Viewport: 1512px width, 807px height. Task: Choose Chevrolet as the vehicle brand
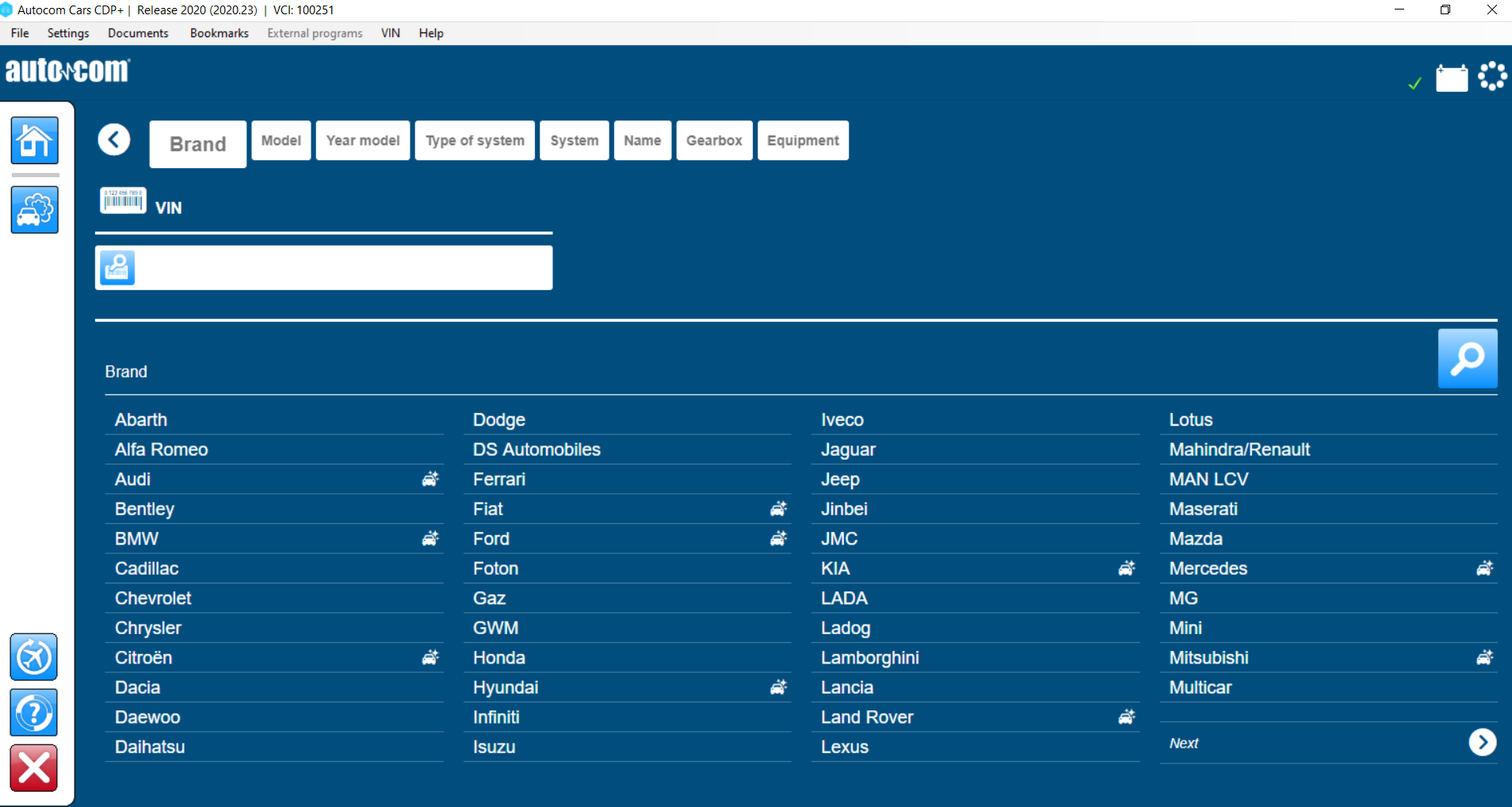coord(153,598)
